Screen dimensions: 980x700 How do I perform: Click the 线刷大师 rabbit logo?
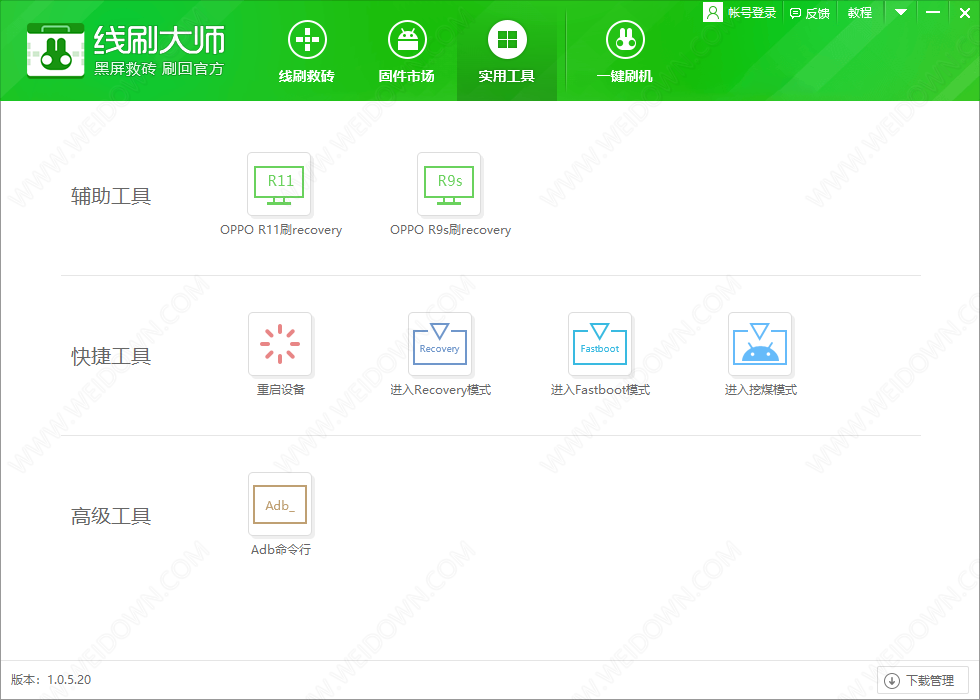(55, 50)
